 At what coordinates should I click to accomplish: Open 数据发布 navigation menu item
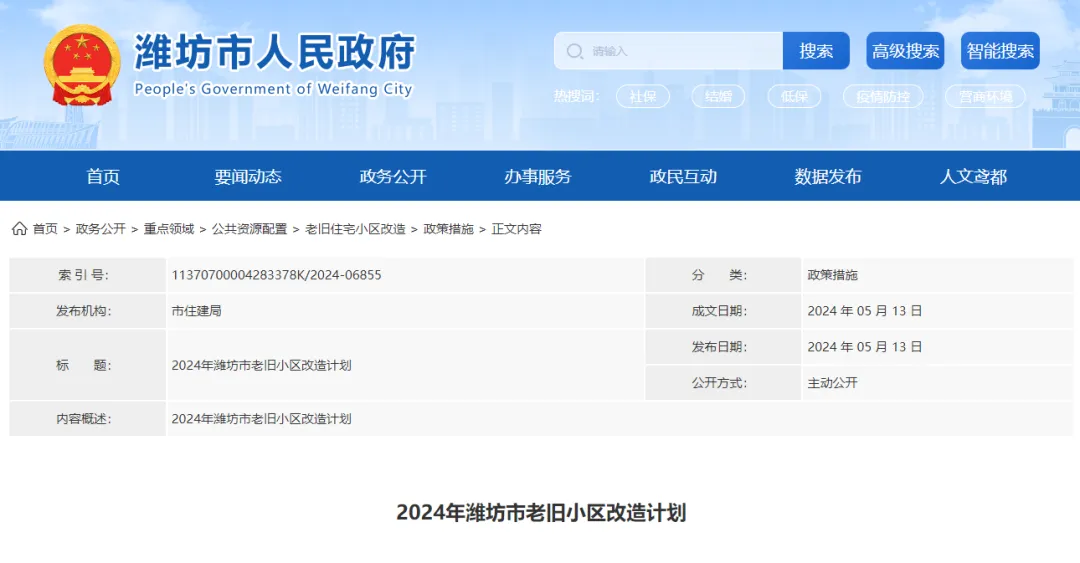click(828, 177)
